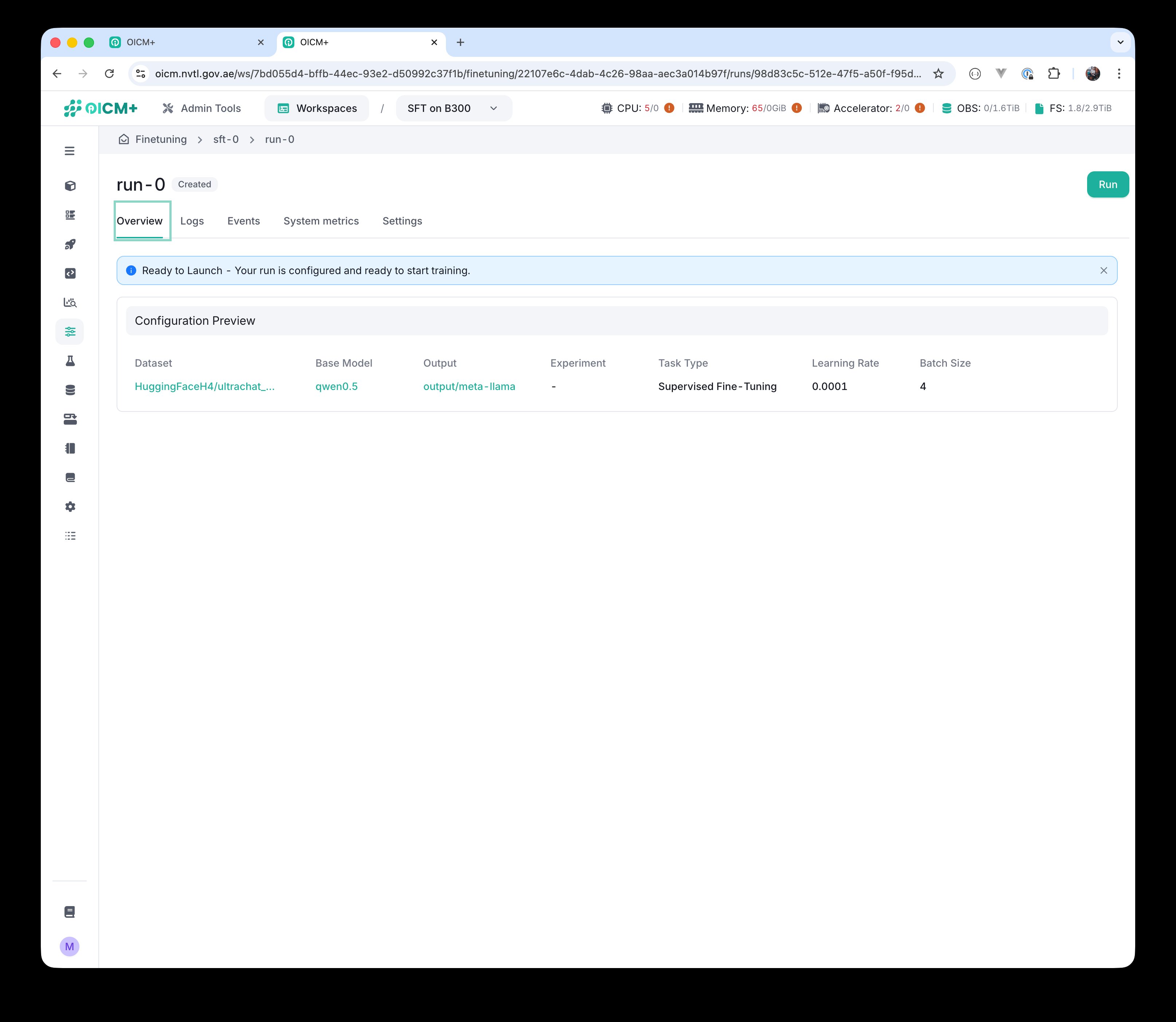Open the qwen0.5 base model link

click(336, 387)
